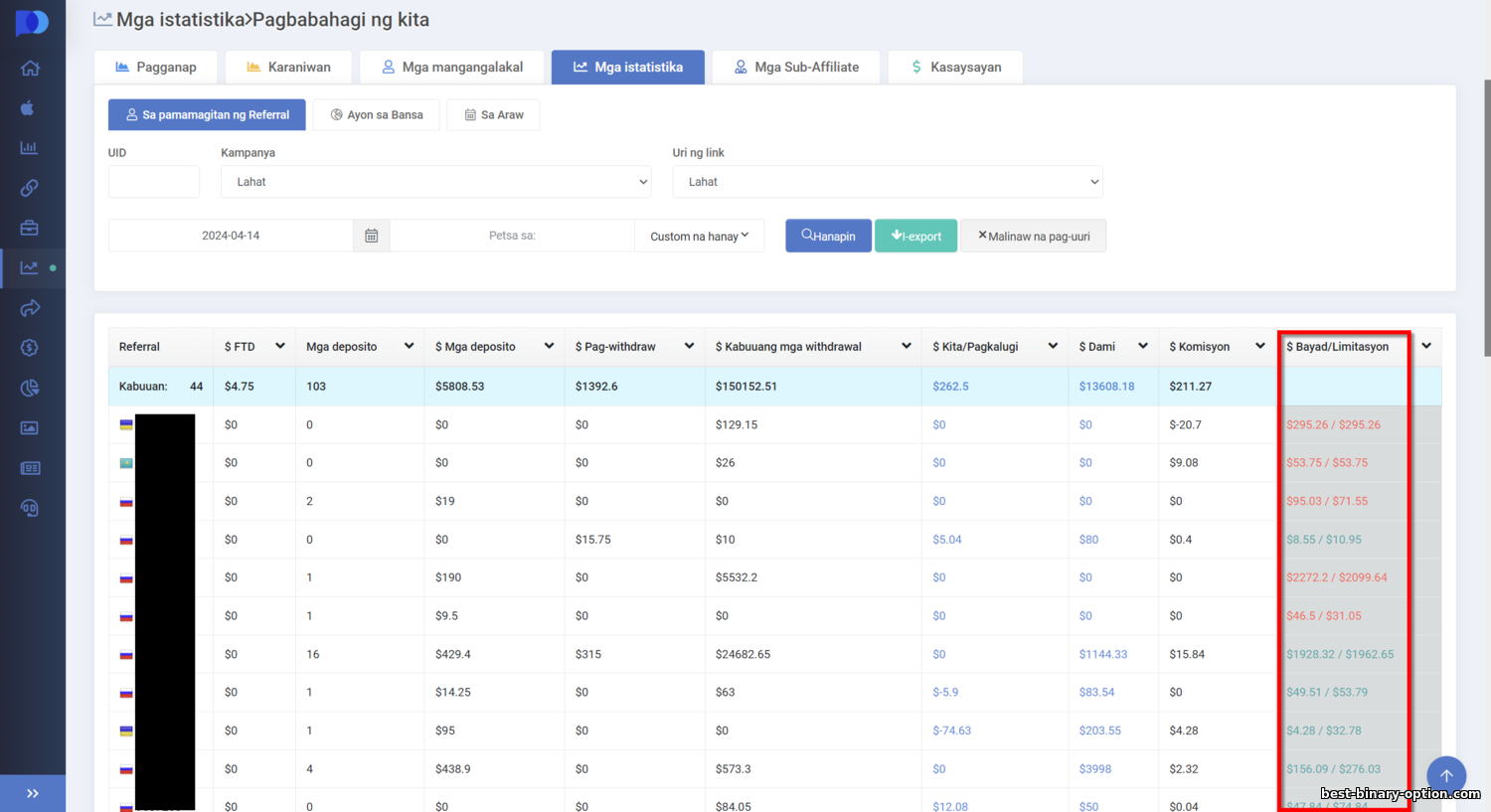
Task: Open the Custom na hanay dropdown
Action: tap(699, 237)
